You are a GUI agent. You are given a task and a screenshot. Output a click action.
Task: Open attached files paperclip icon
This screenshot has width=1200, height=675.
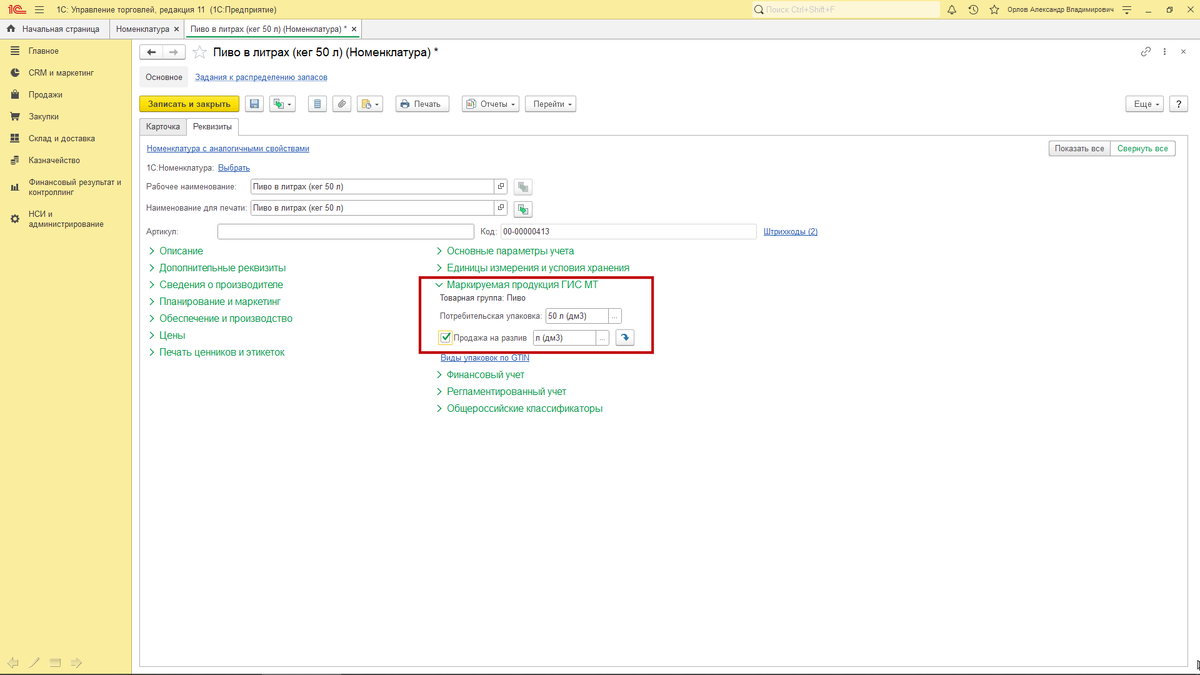point(342,104)
